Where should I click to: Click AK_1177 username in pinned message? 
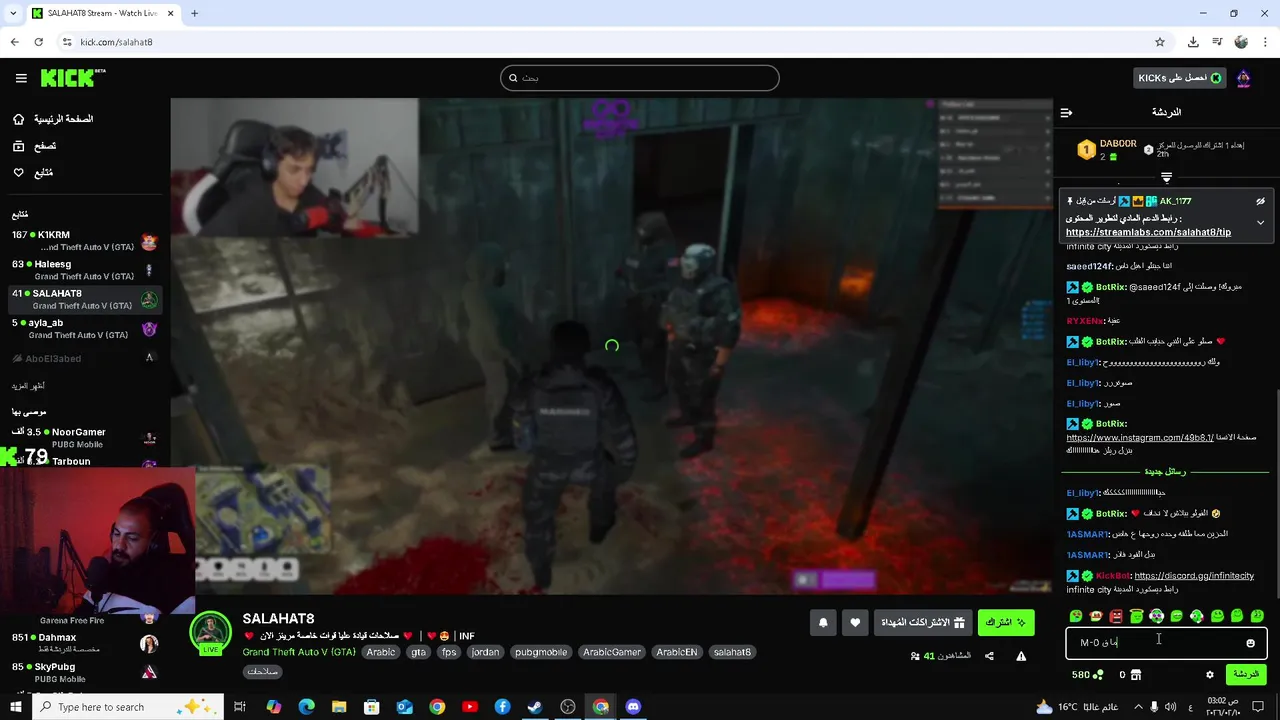(x=1175, y=201)
